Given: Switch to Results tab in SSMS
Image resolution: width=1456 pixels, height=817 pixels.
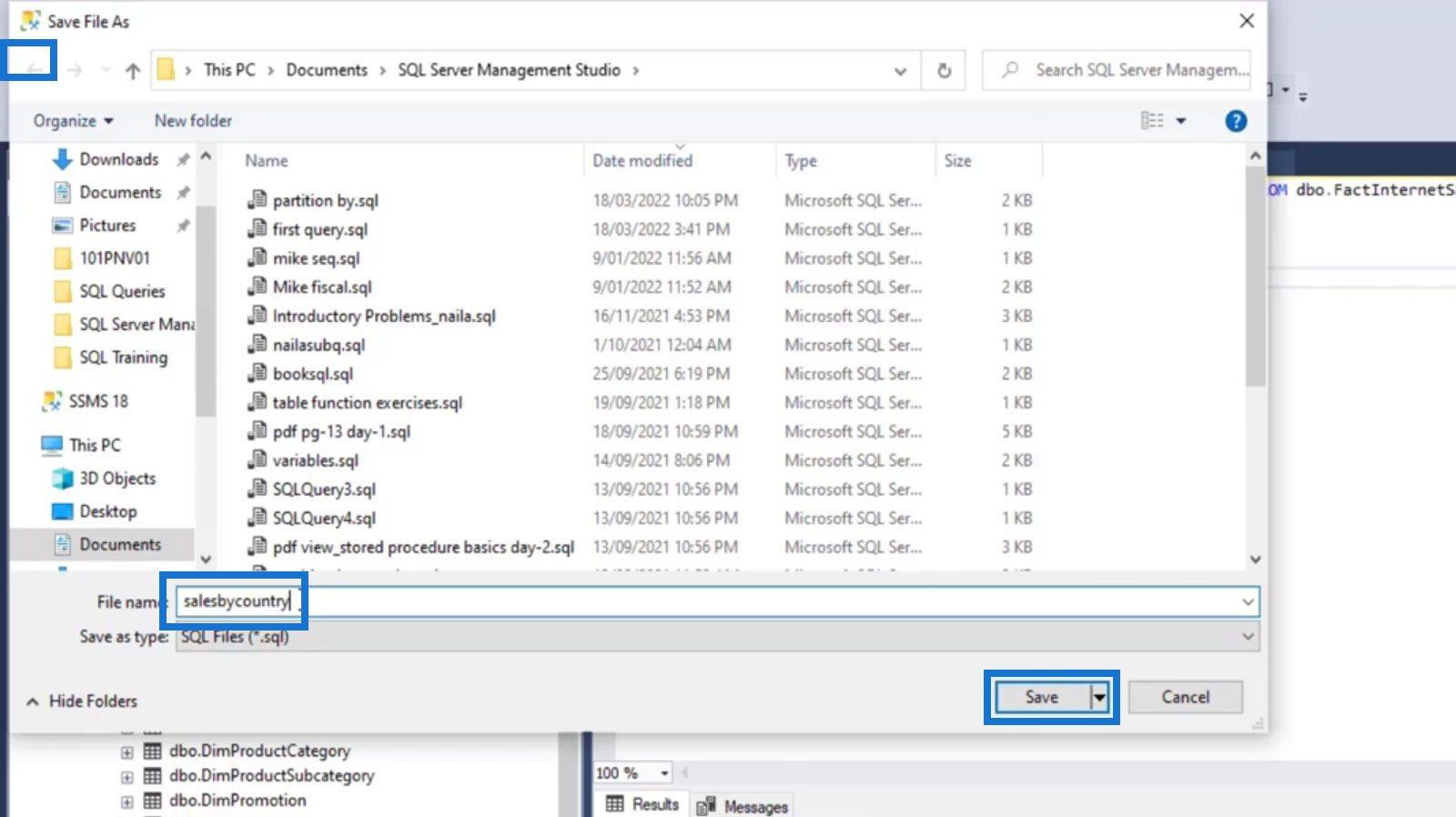Looking at the screenshot, I should pyautogui.click(x=643, y=804).
